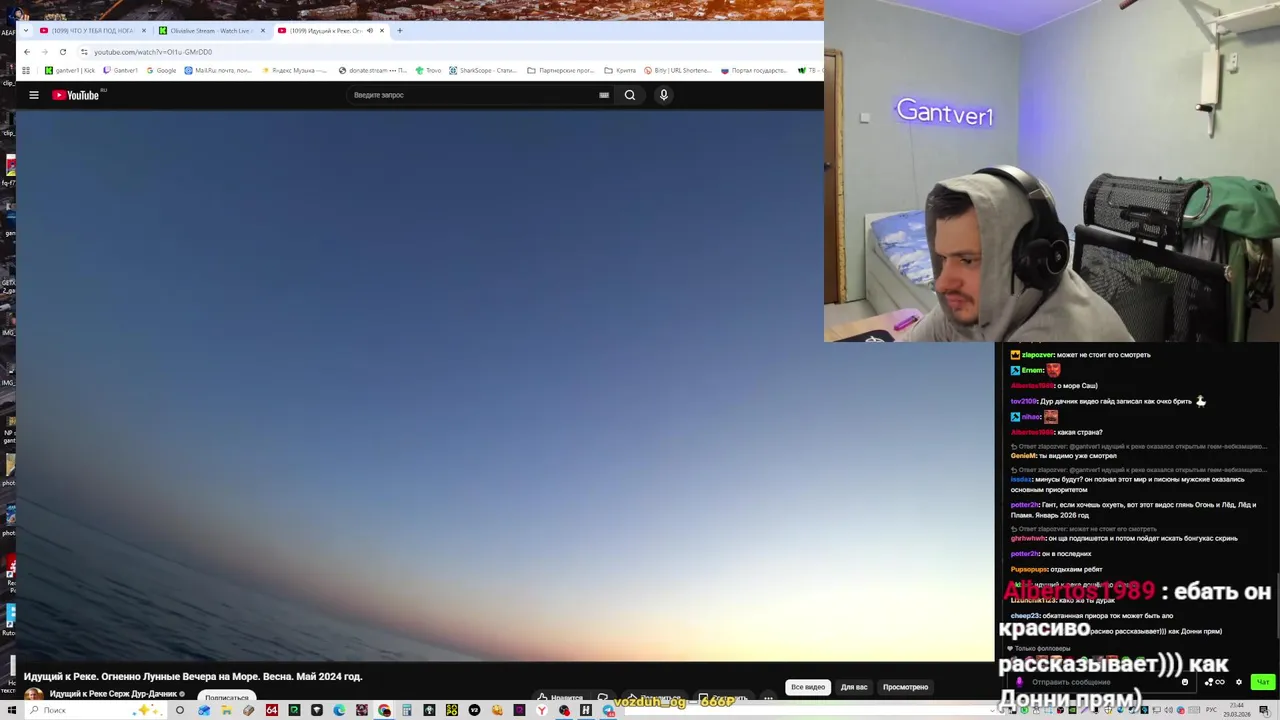Go back with the browser back arrow
This screenshot has width=1280, height=720.
tap(27, 52)
